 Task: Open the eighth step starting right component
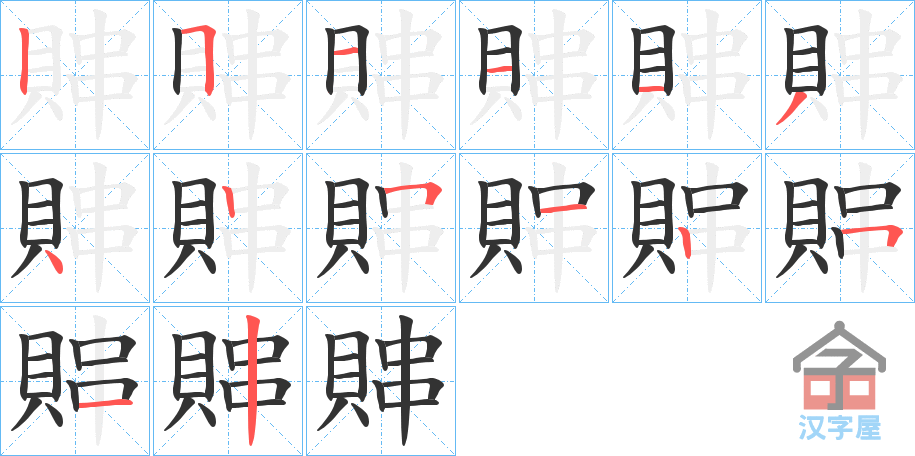[x=228, y=228]
